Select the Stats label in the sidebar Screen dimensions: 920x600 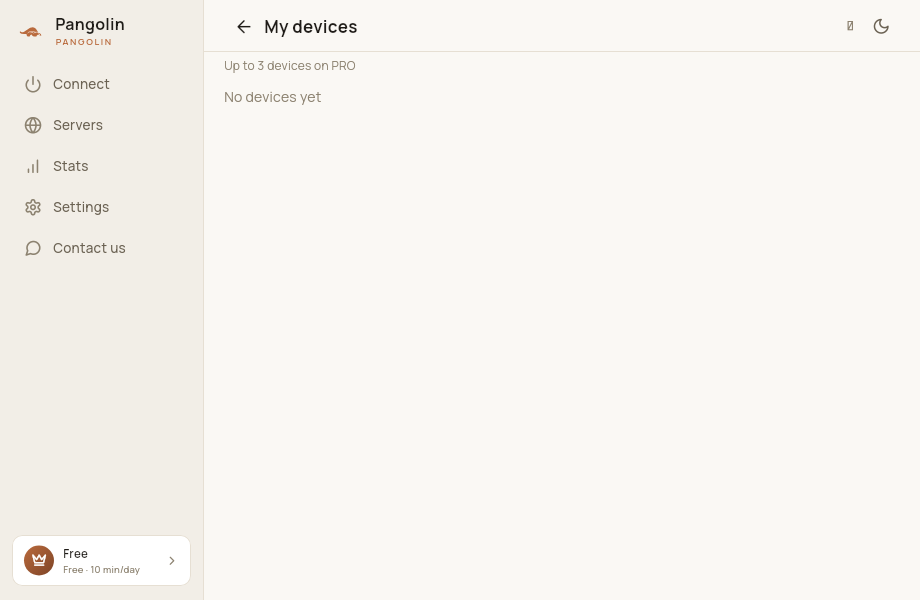(70, 167)
